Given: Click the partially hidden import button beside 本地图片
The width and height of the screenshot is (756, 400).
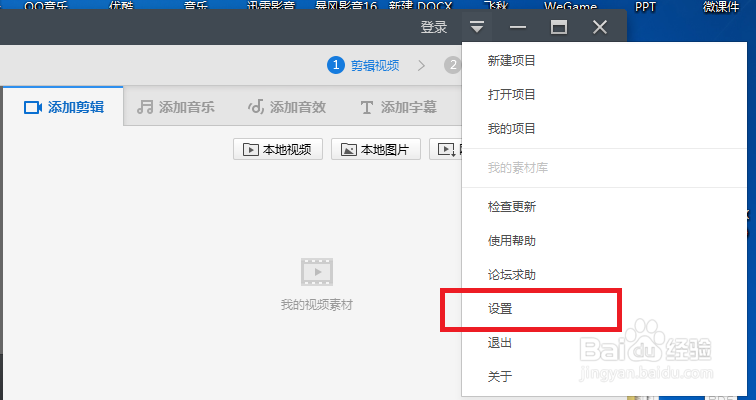Looking at the screenshot, I should (446, 149).
